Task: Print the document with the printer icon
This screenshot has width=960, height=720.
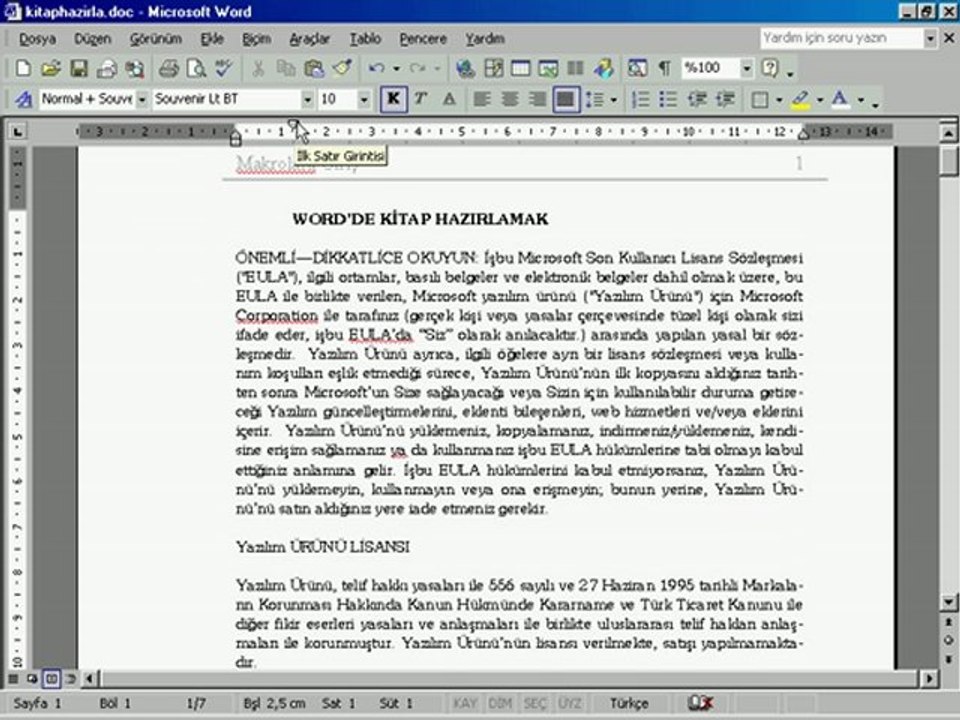Action: coord(168,68)
